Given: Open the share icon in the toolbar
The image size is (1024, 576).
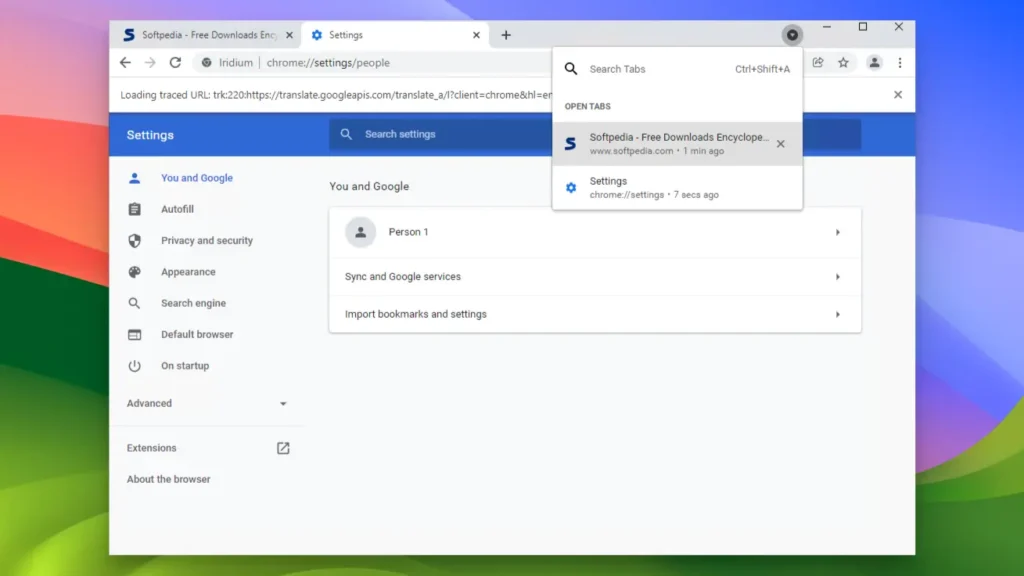Looking at the screenshot, I should point(817,62).
